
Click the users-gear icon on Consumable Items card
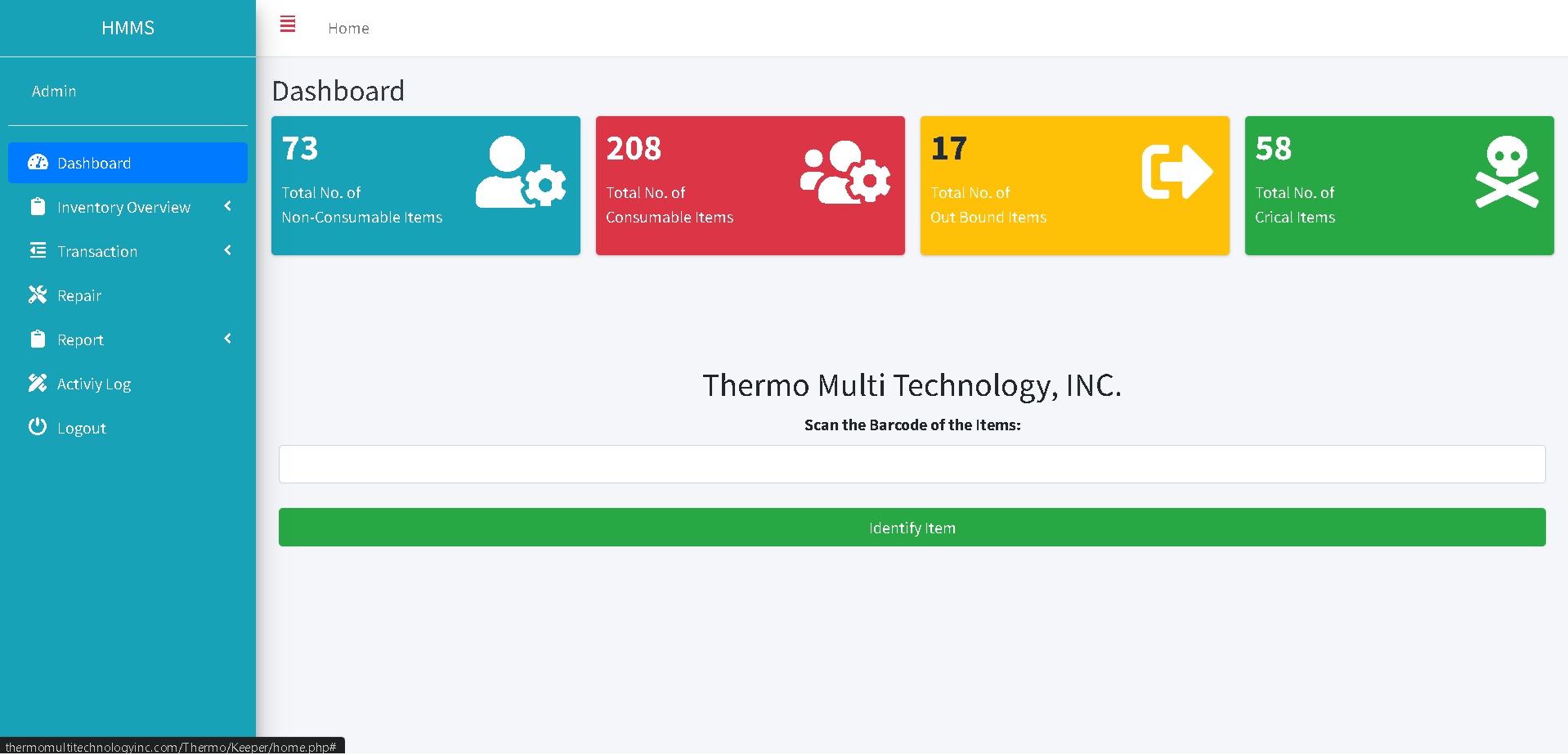[x=845, y=172]
